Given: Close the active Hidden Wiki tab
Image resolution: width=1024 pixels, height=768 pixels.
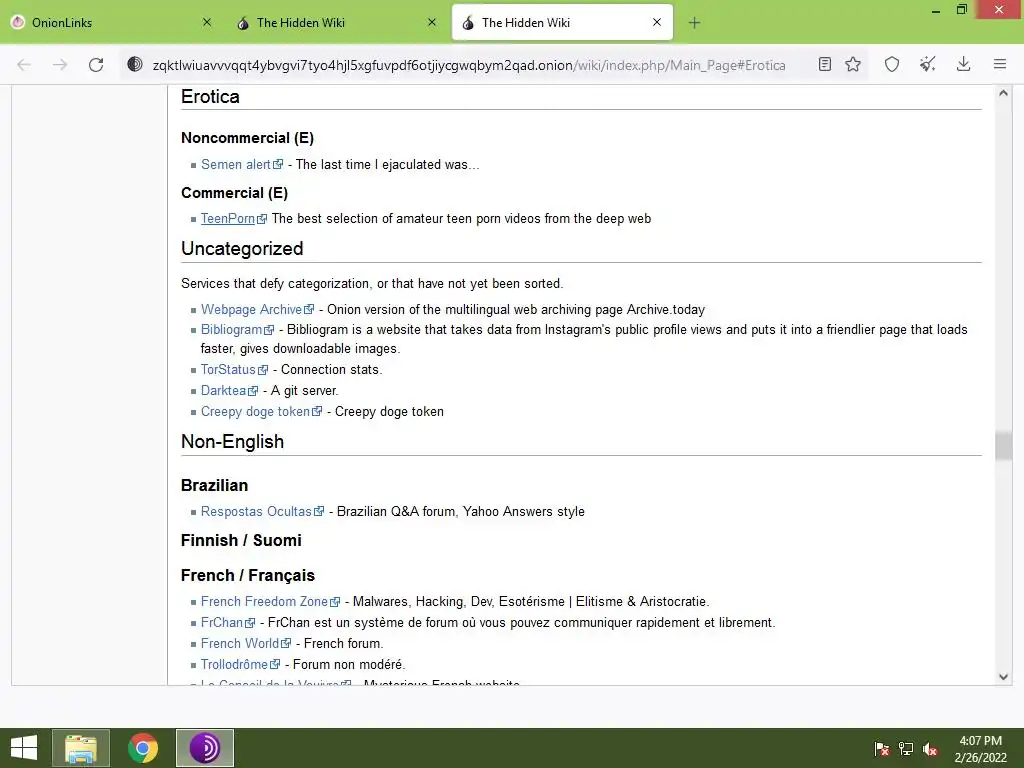Looking at the screenshot, I should point(657,22).
